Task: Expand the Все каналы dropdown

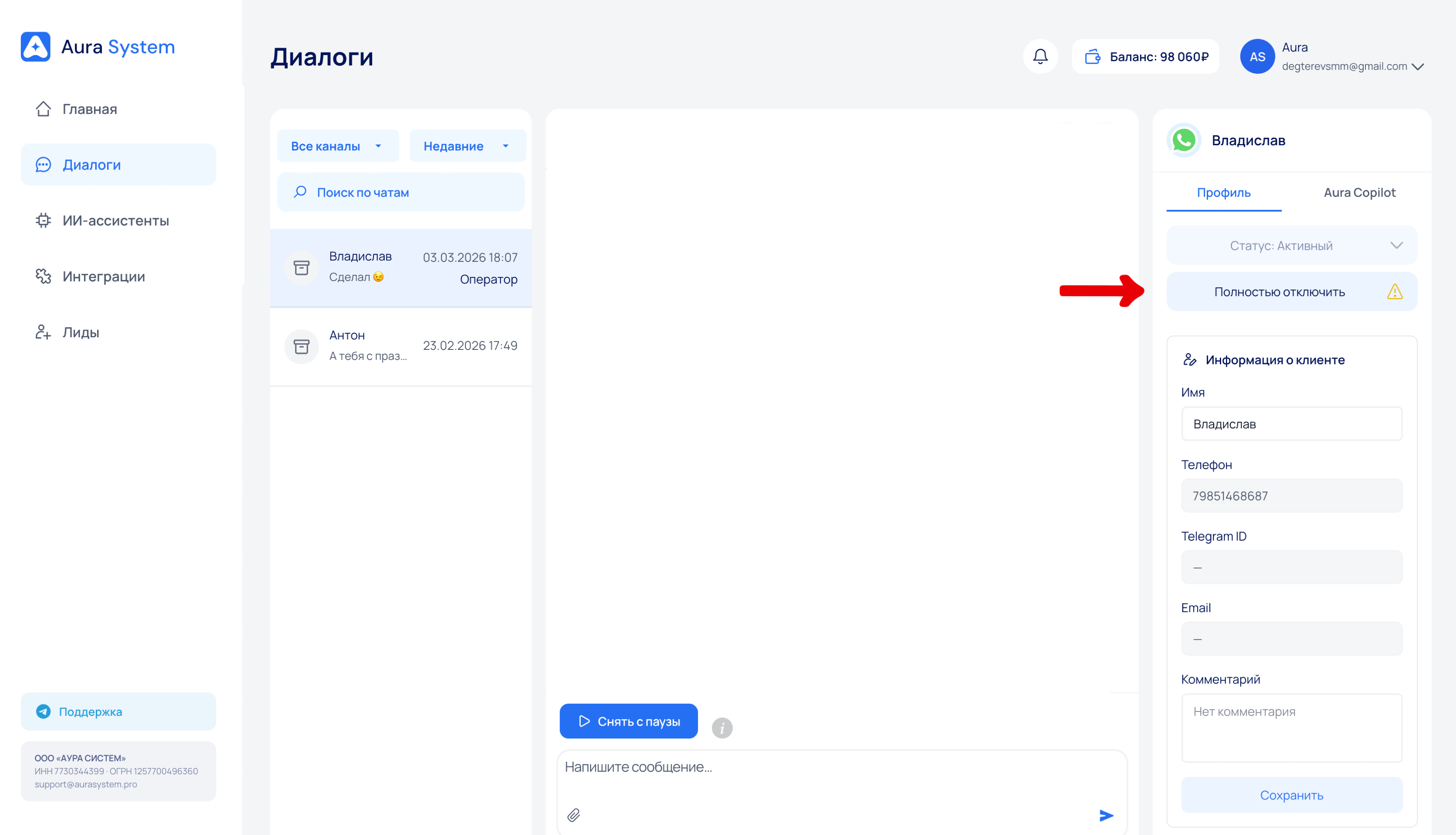Action: pyautogui.click(x=337, y=146)
